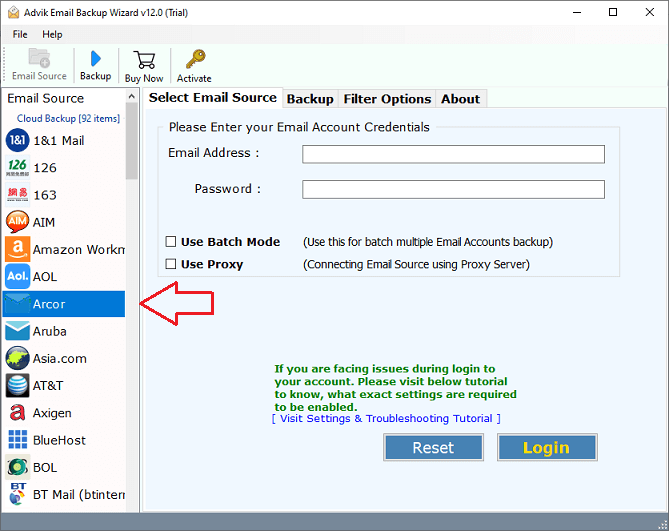The width and height of the screenshot is (669, 531).
Task: Enable Use Batch Mode checkbox
Action: pyautogui.click(x=171, y=242)
